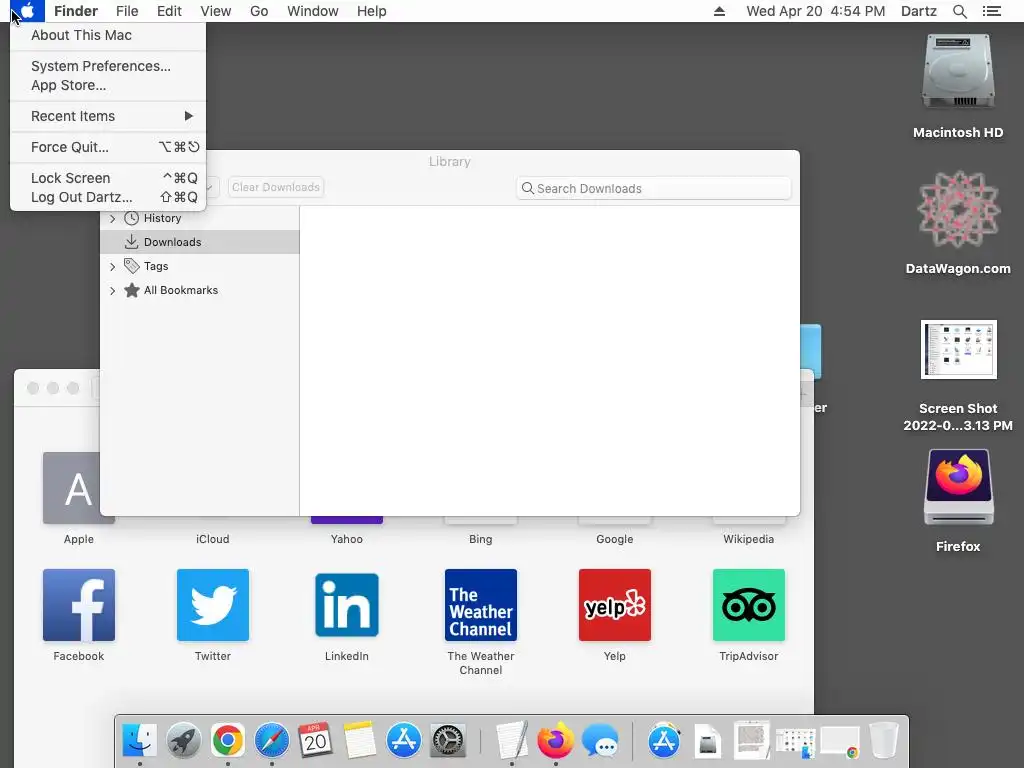
Task: Click the Search Downloads field
Action: (653, 189)
